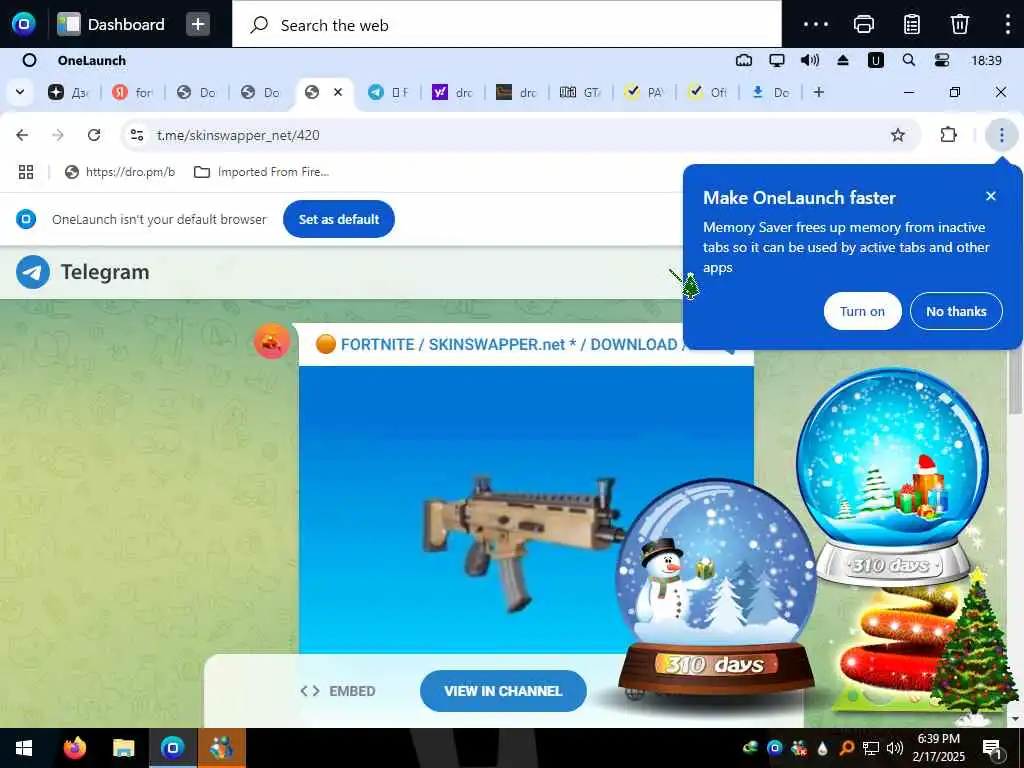The image size is (1024, 768).
Task: Click the OneLaunch logo in top-left corner
Action: click(x=24, y=24)
